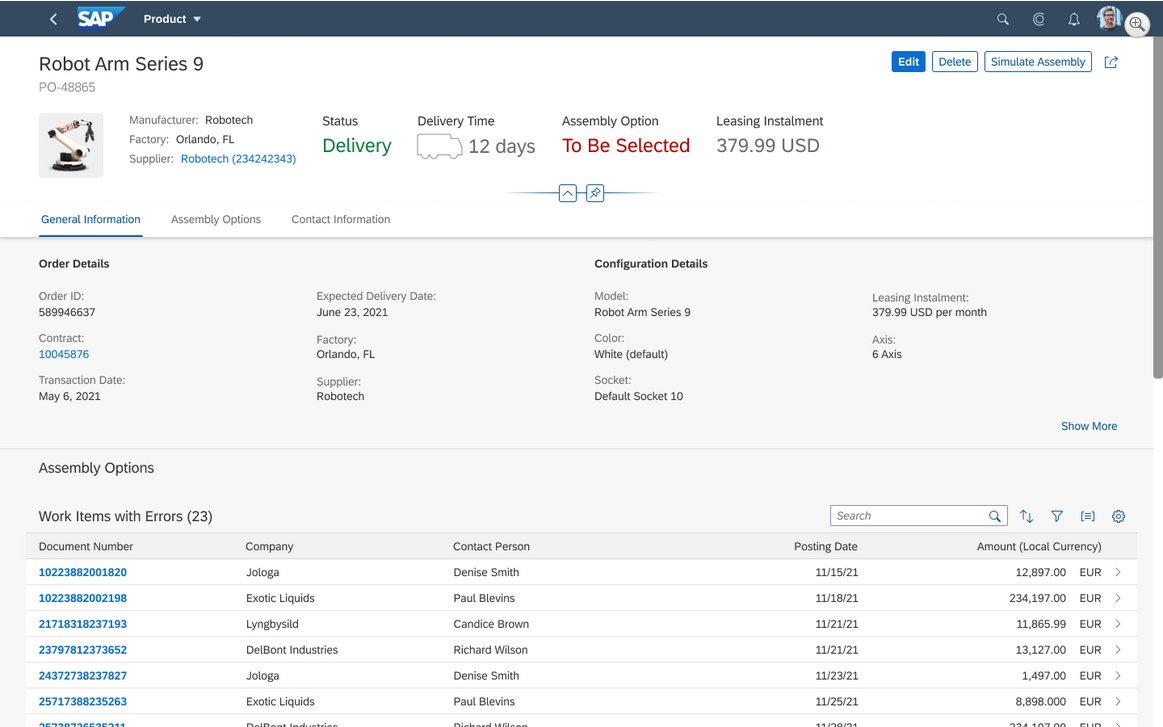
Task: Click the group icon in the table toolbar
Action: click(1087, 516)
